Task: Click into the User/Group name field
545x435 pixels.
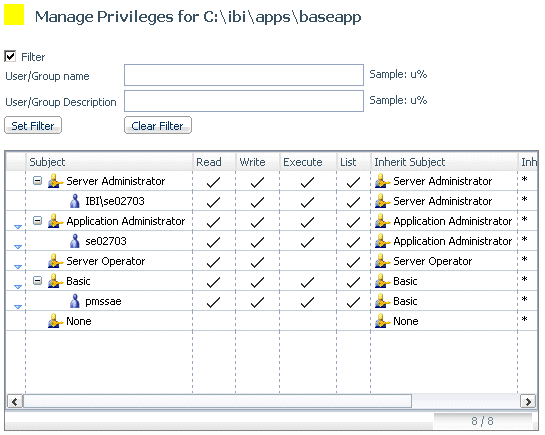Action: (244, 75)
